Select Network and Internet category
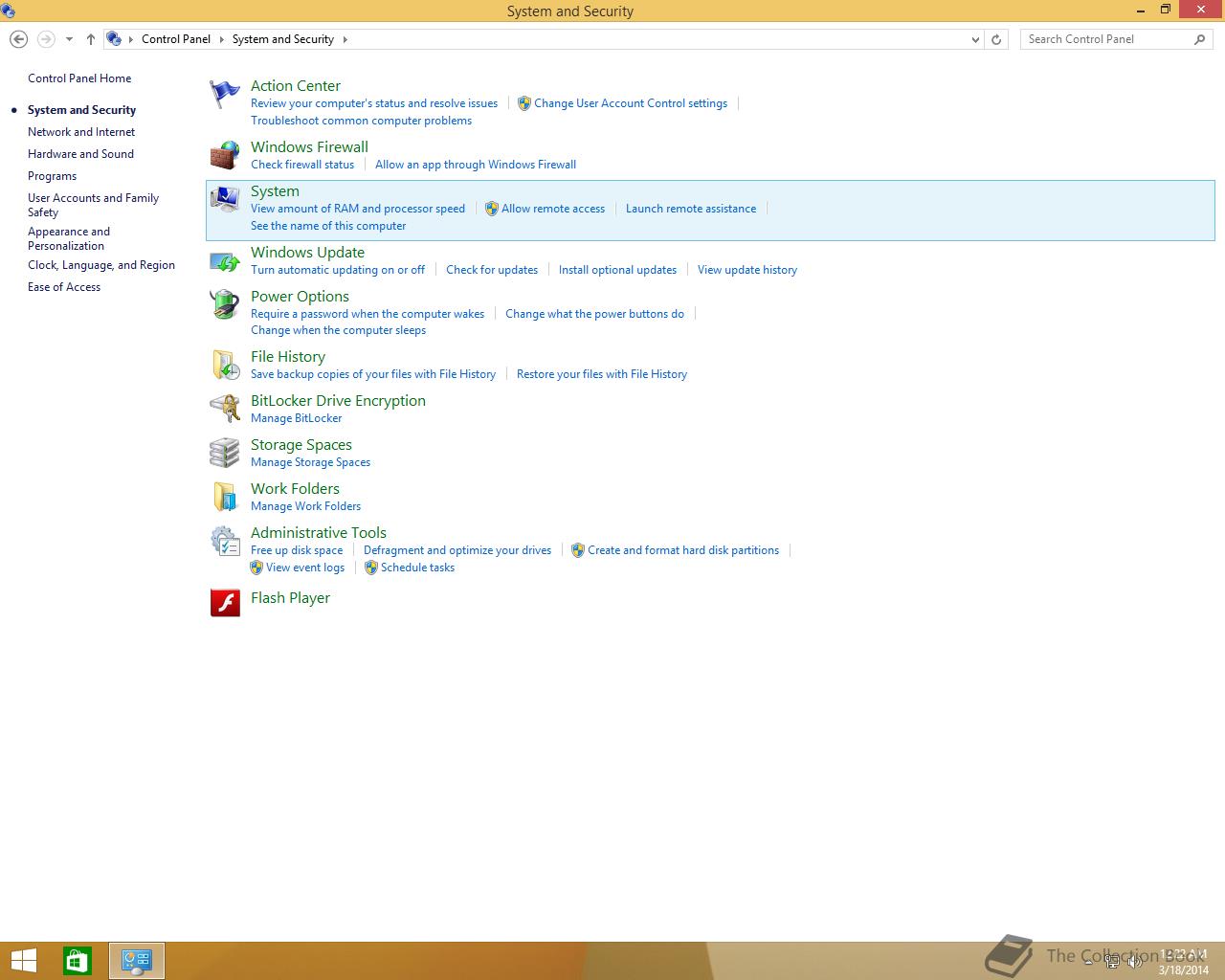The image size is (1225, 980). point(81,132)
